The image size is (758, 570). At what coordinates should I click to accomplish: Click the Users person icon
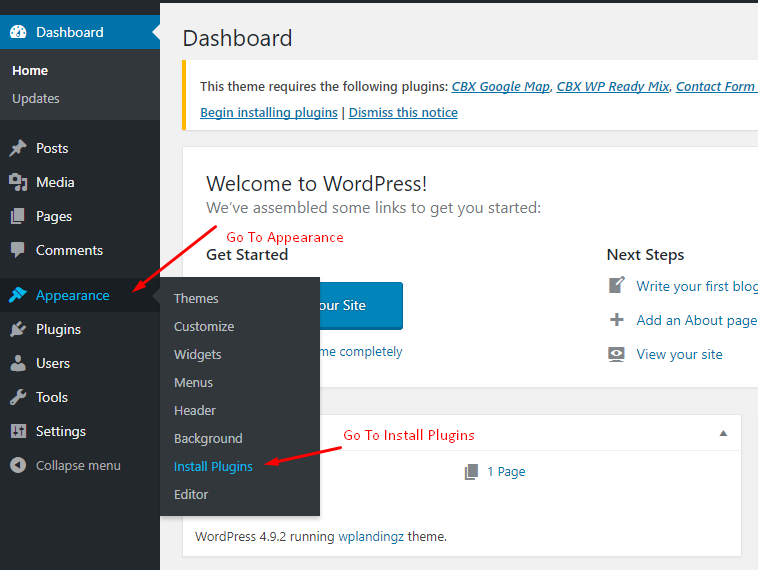click(18, 363)
